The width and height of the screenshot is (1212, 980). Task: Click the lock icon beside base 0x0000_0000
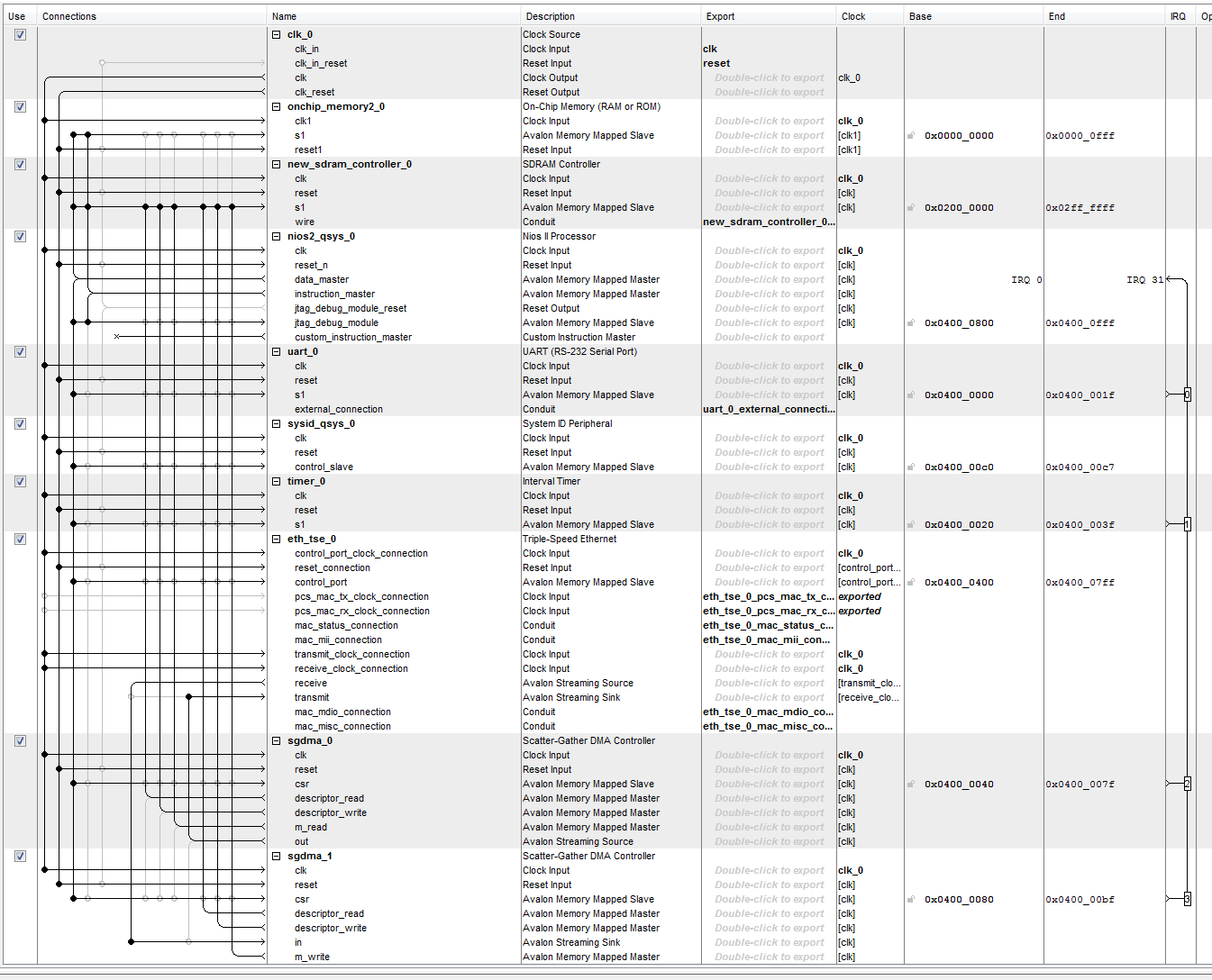point(911,135)
